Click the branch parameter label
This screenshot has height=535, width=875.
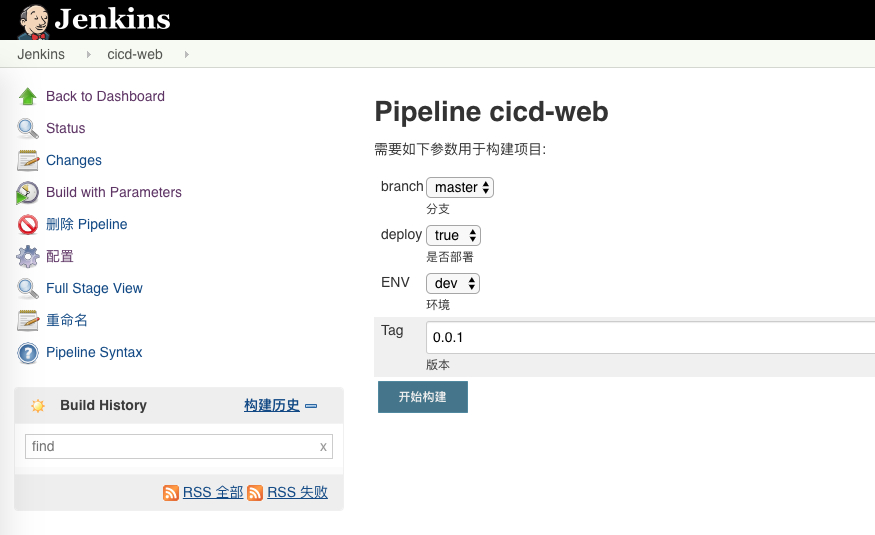(x=402, y=186)
